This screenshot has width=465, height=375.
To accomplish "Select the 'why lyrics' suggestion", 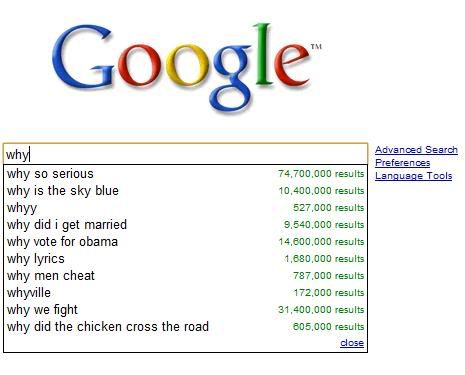I will [185, 259].
